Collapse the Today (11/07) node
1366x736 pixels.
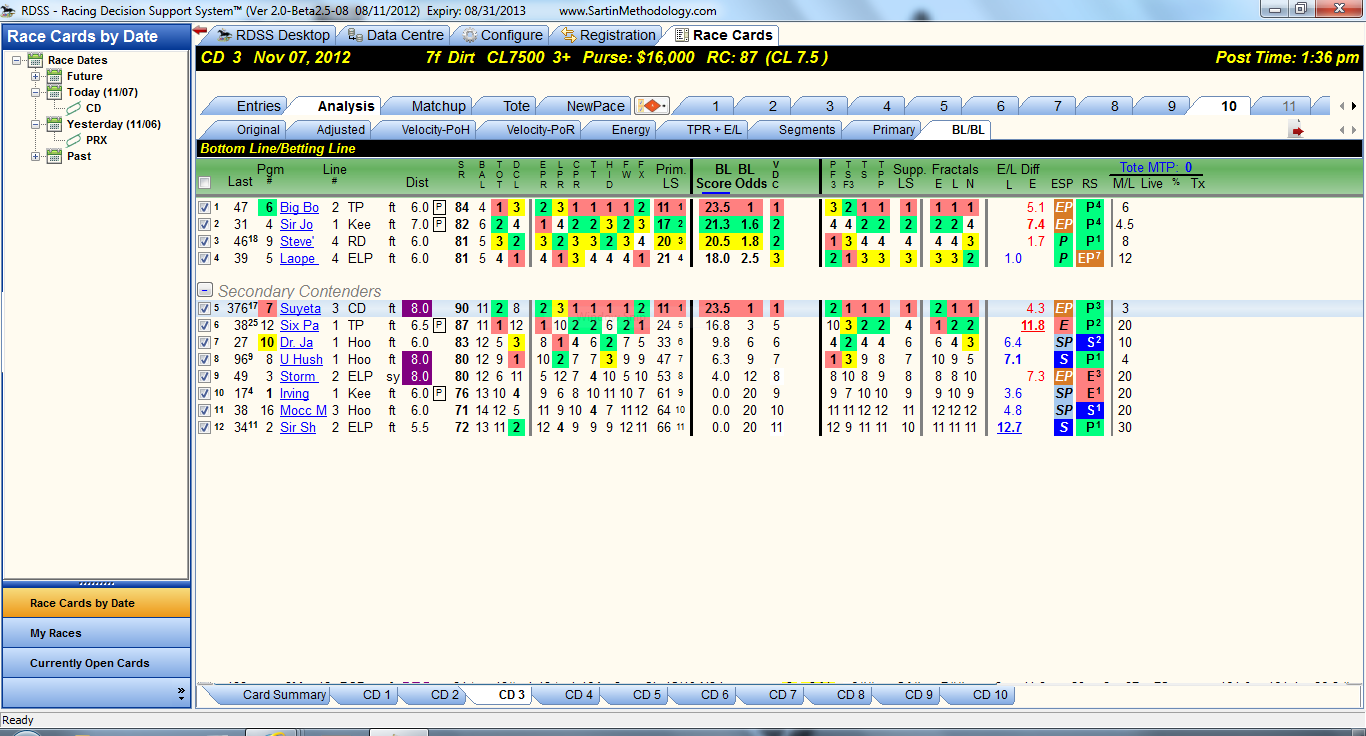pyautogui.click(x=35, y=92)
